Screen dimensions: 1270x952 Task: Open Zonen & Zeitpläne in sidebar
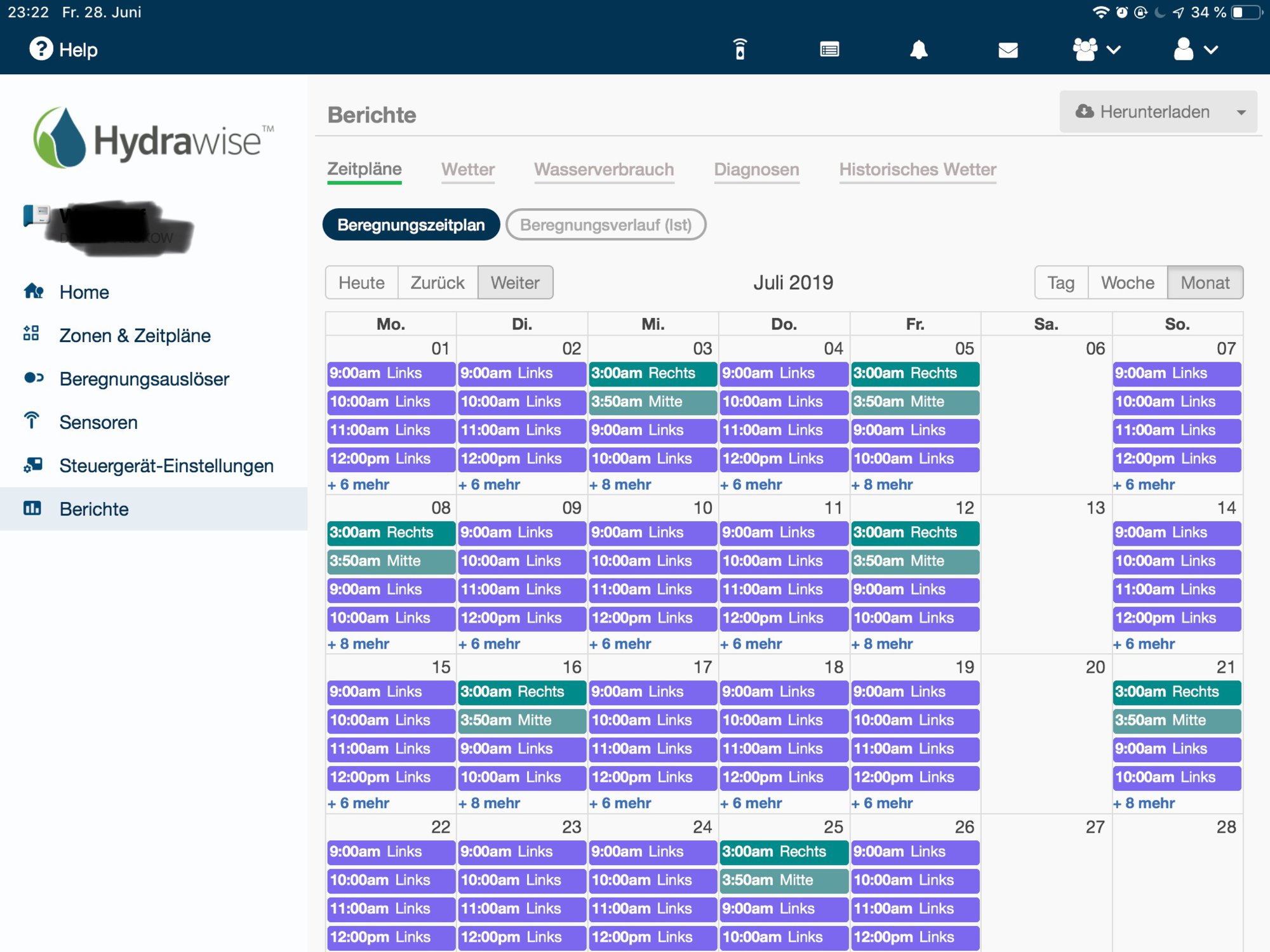[x=135, y=335]
